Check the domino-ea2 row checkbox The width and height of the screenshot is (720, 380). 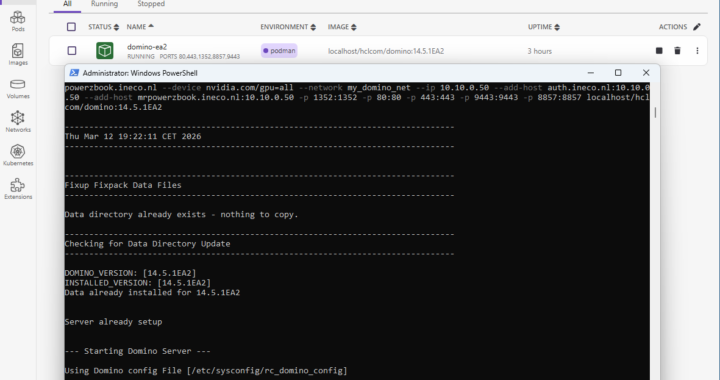(72, 50)
